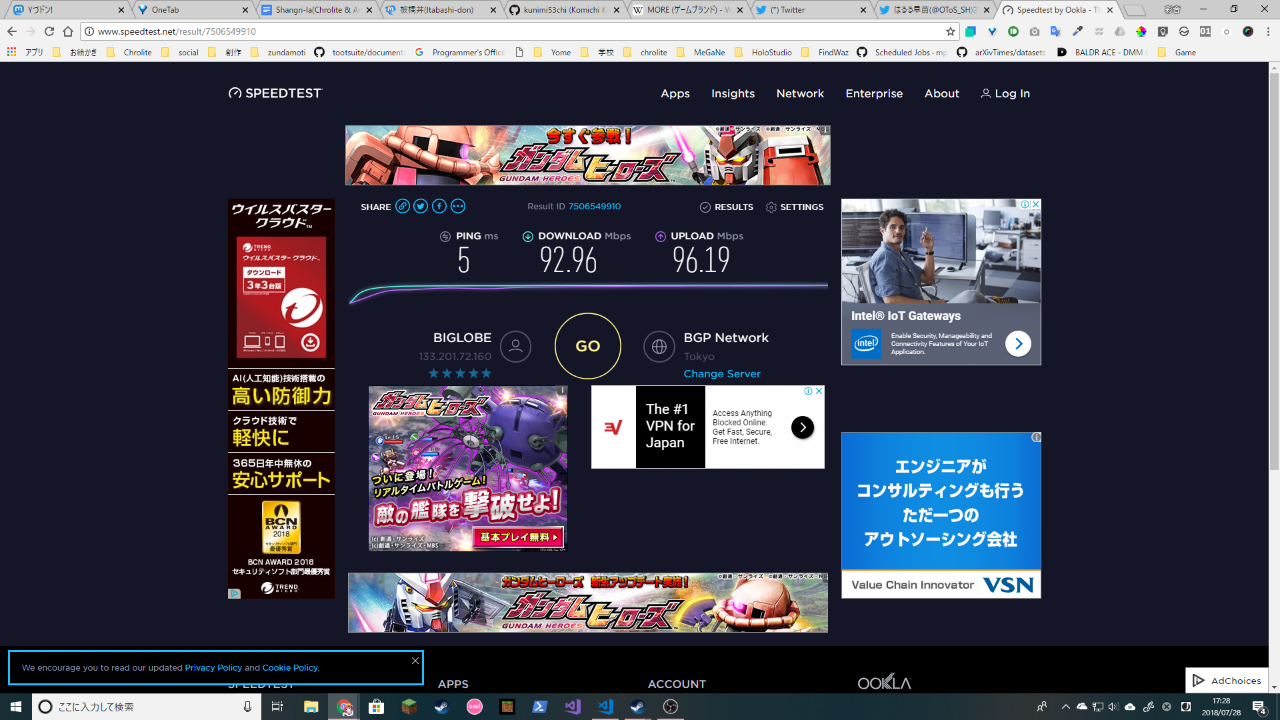Show hidden system tray icons

pyautogui.click(x=1066, y=707)
